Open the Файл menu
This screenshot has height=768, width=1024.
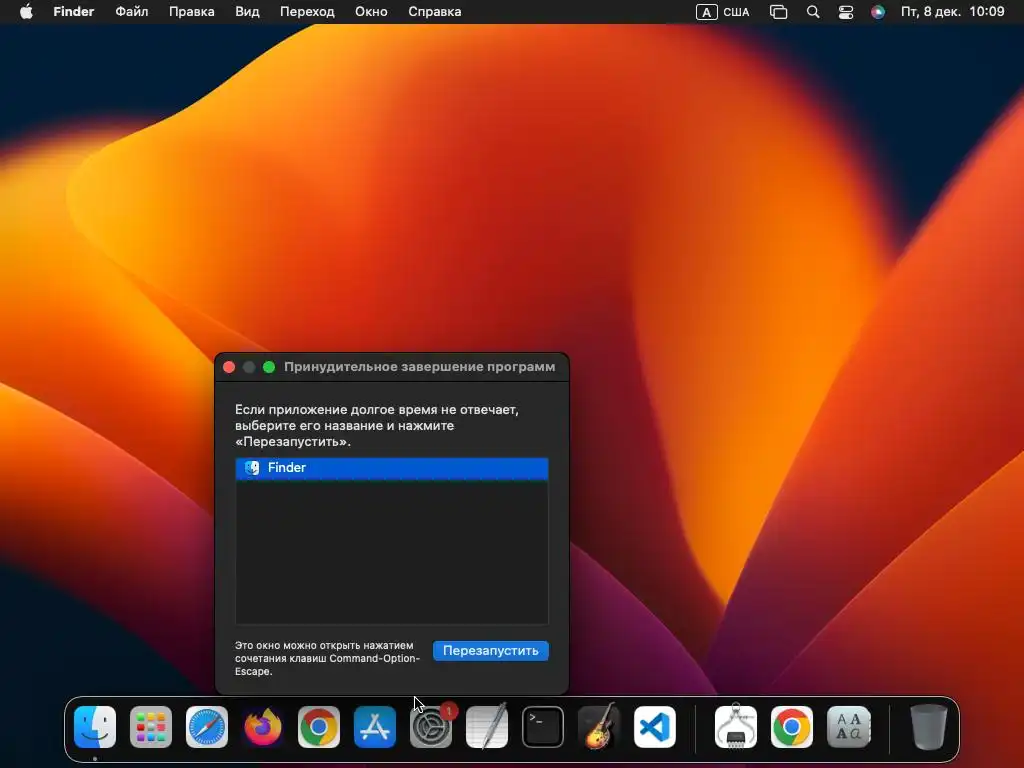(x=132, y=12)
